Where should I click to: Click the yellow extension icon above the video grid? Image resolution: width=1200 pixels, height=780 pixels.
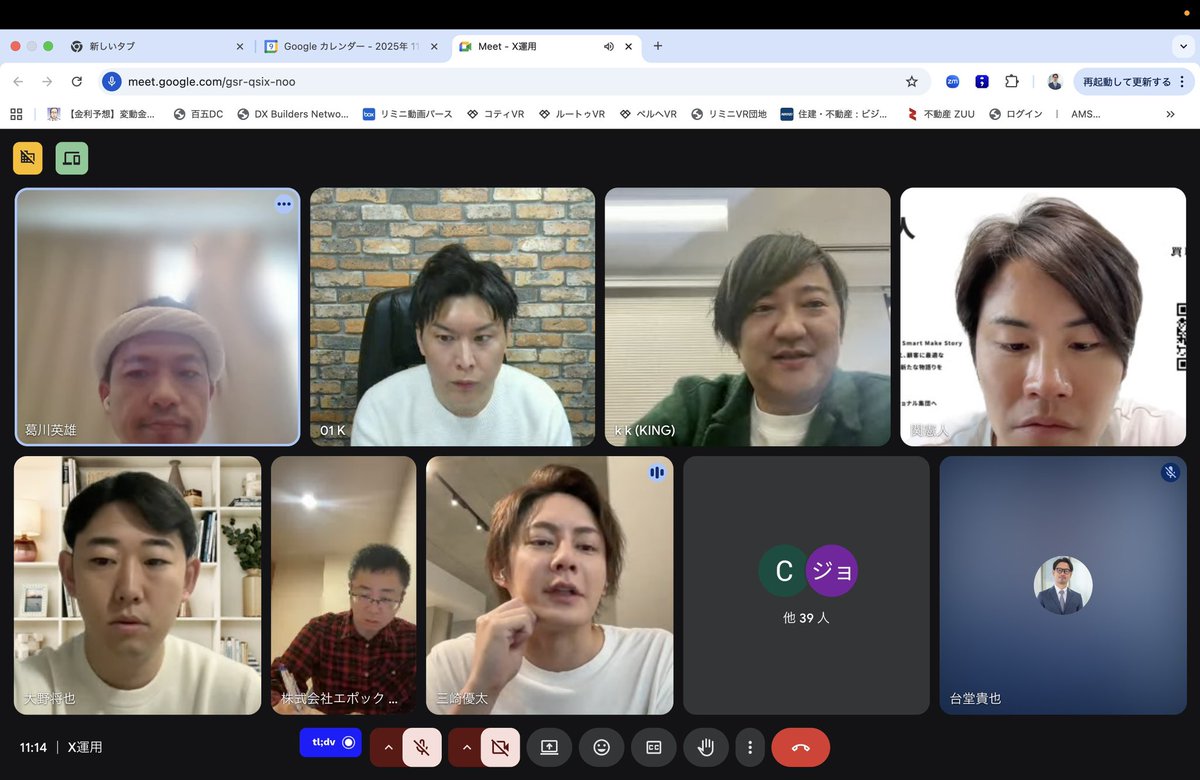pos(27,157)
